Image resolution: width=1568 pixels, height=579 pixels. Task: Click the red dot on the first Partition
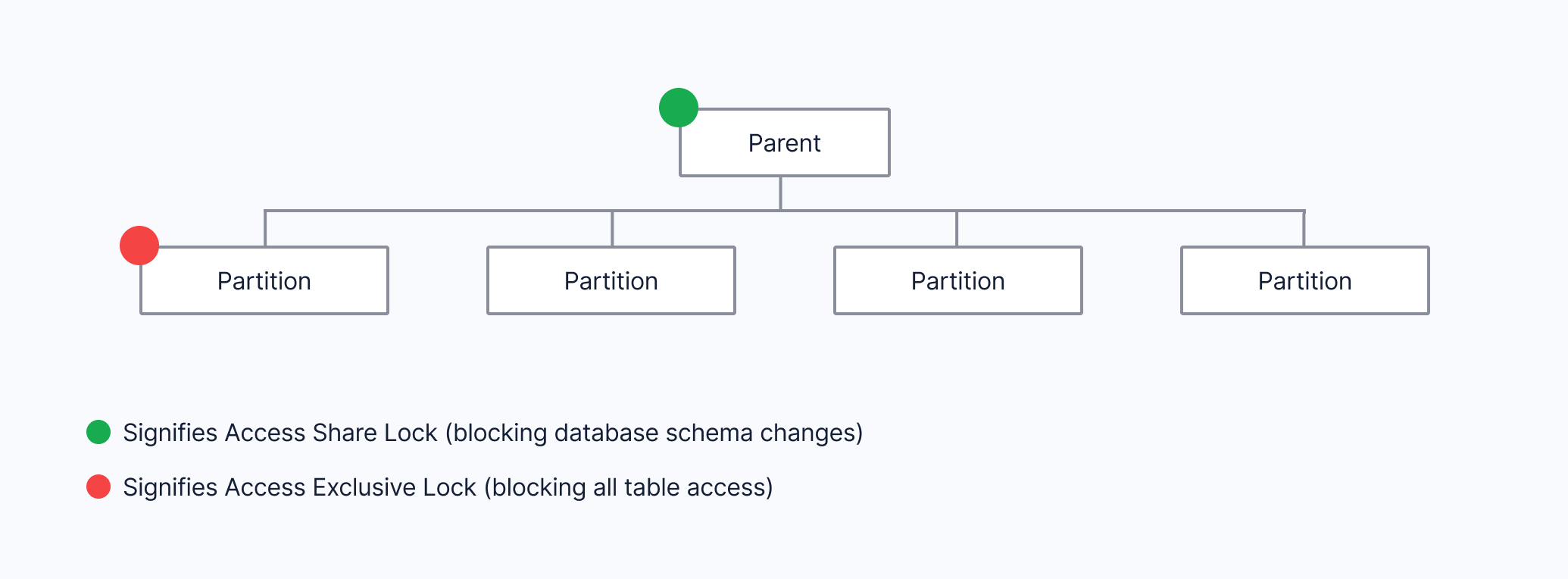pyautogui.click(x=139, y=246)
